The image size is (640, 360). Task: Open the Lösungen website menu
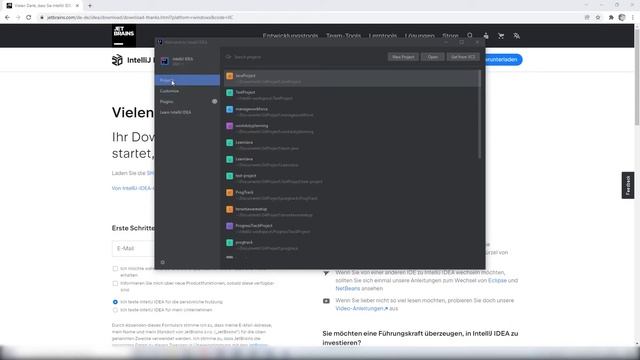point(420,36)
